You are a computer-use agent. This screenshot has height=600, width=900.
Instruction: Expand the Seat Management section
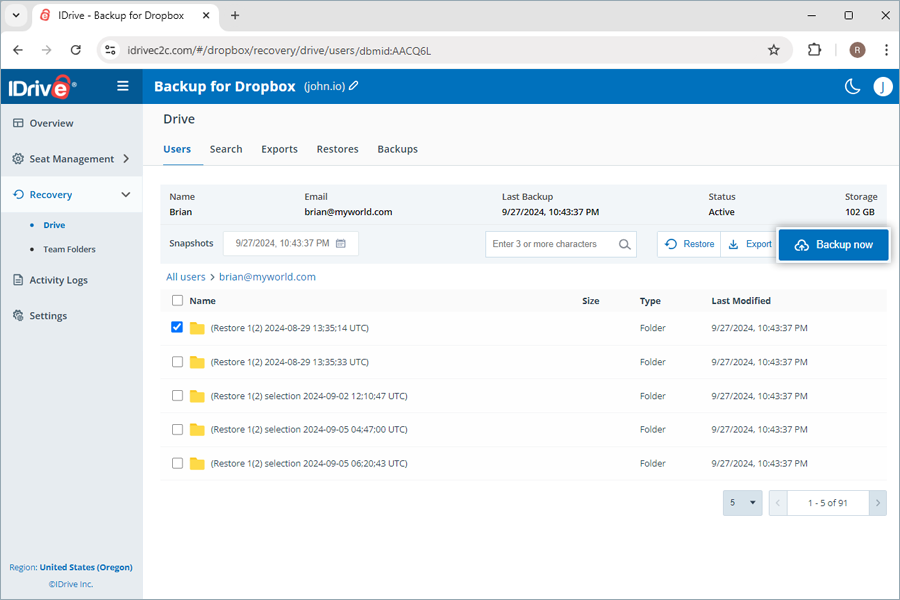coord(125,158)
